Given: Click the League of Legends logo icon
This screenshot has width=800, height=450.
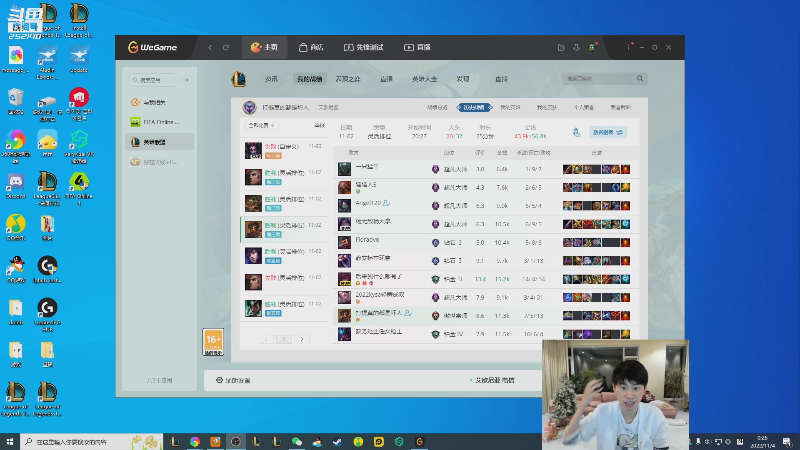Looking at the screenshot, I should tap(238, 79).
